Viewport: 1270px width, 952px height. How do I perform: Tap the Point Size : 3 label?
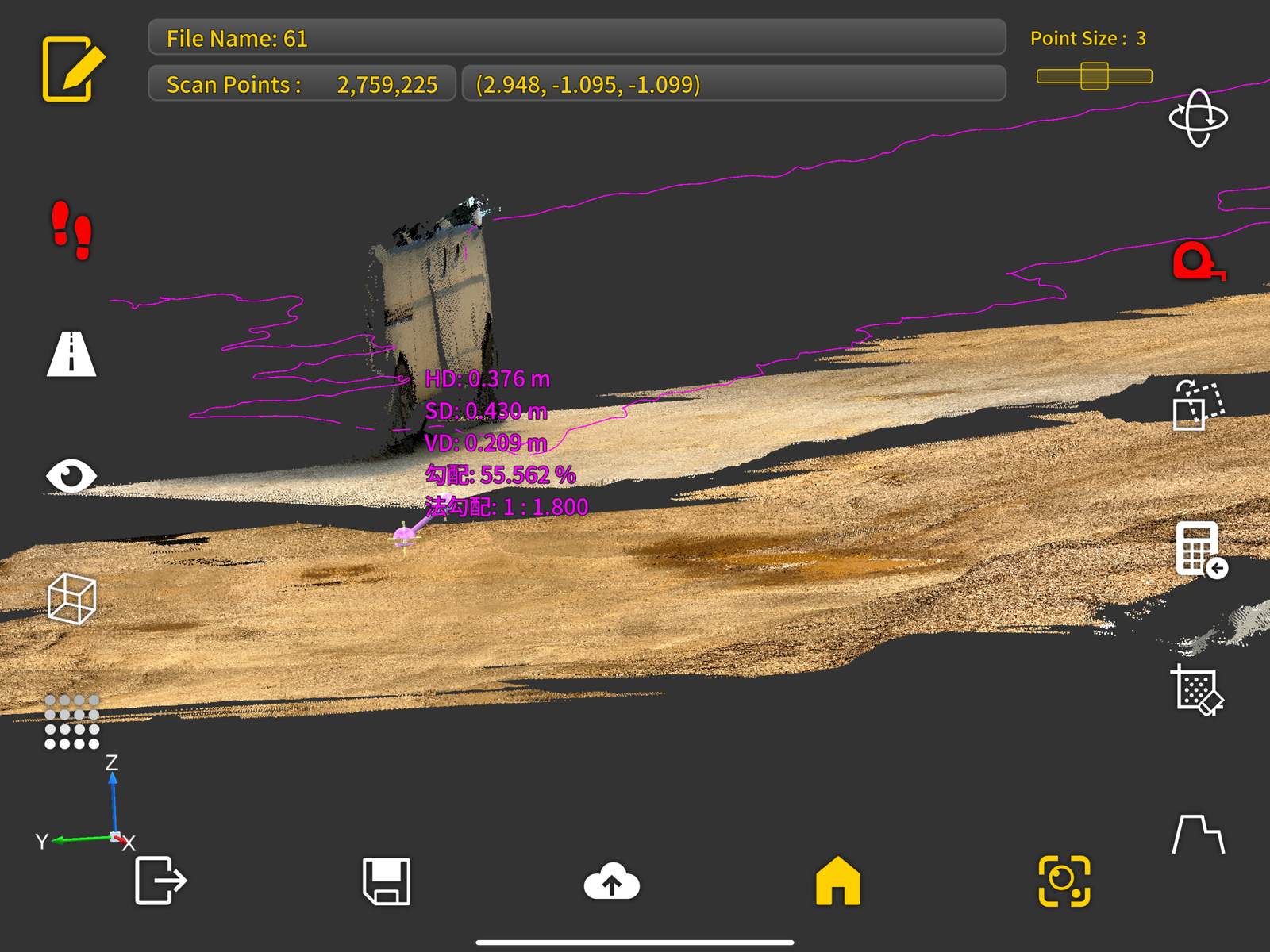pos(1088,38)
